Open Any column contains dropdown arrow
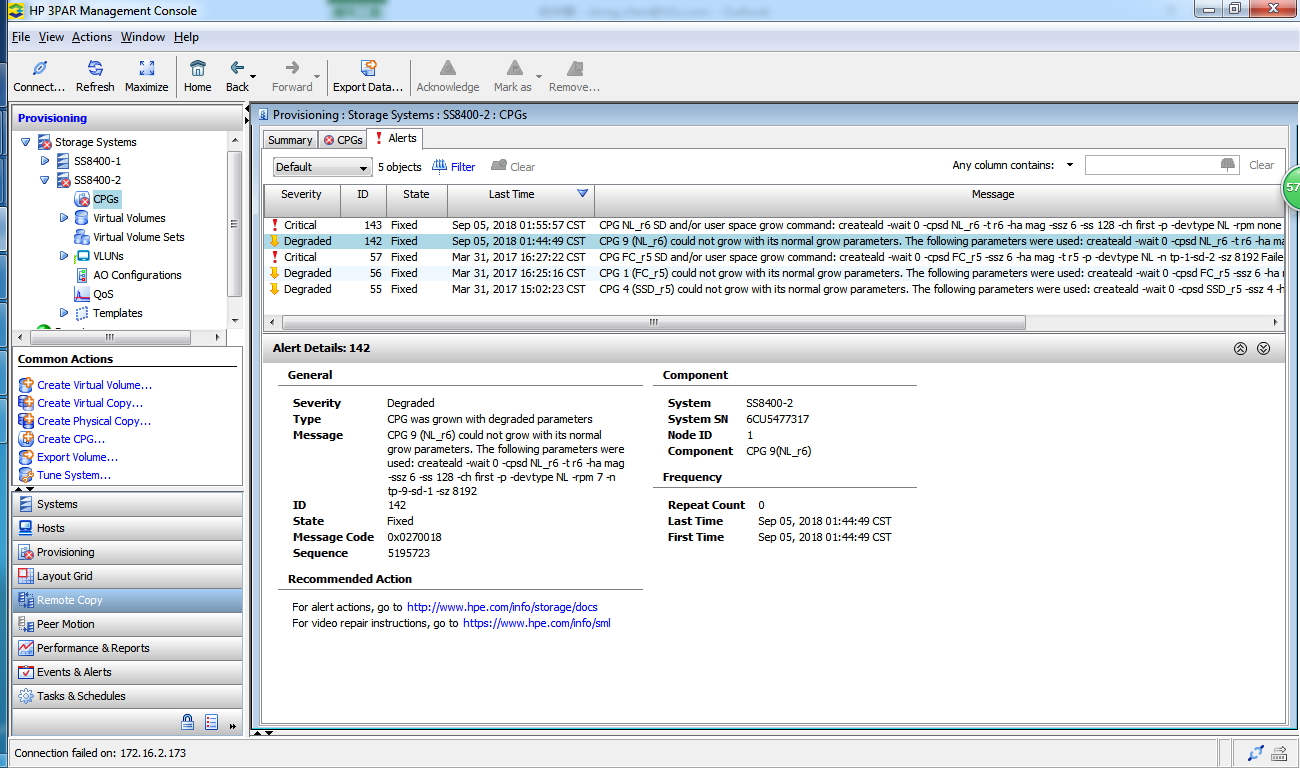The height and width of the screenshot is (768, 1300). [1069, 165]
